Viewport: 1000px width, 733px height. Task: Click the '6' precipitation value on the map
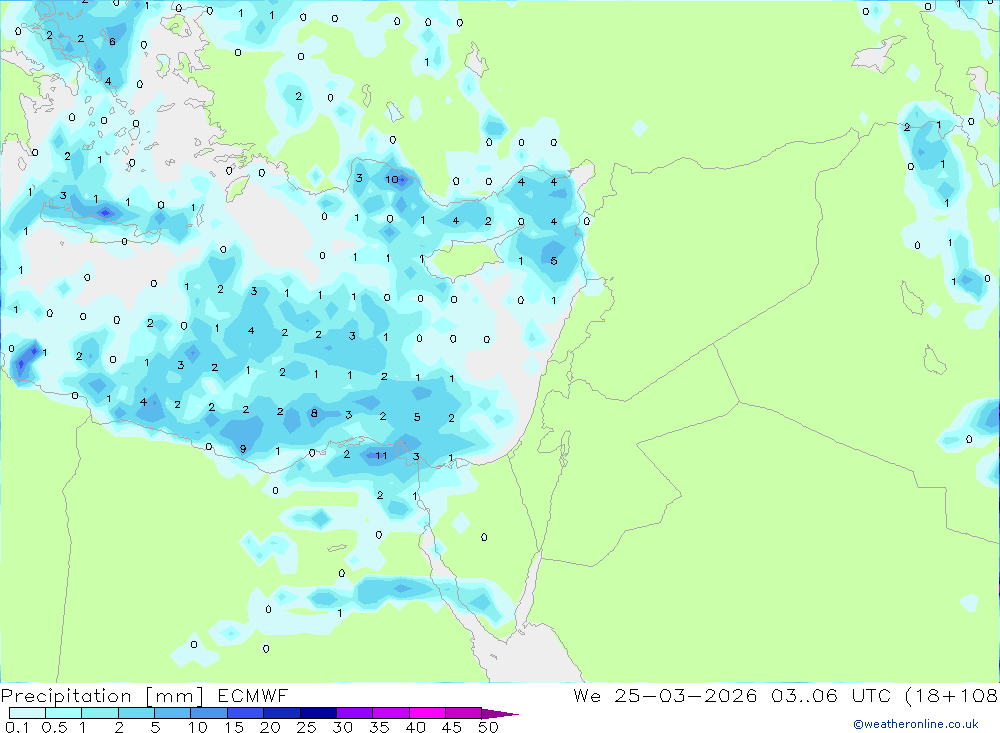pyautogui.click(x=112, y=41)
